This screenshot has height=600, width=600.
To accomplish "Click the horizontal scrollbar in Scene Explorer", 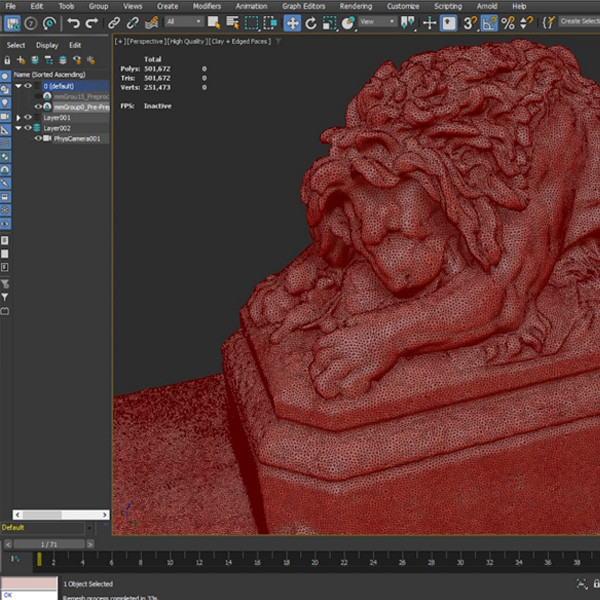I will [61, 514].
